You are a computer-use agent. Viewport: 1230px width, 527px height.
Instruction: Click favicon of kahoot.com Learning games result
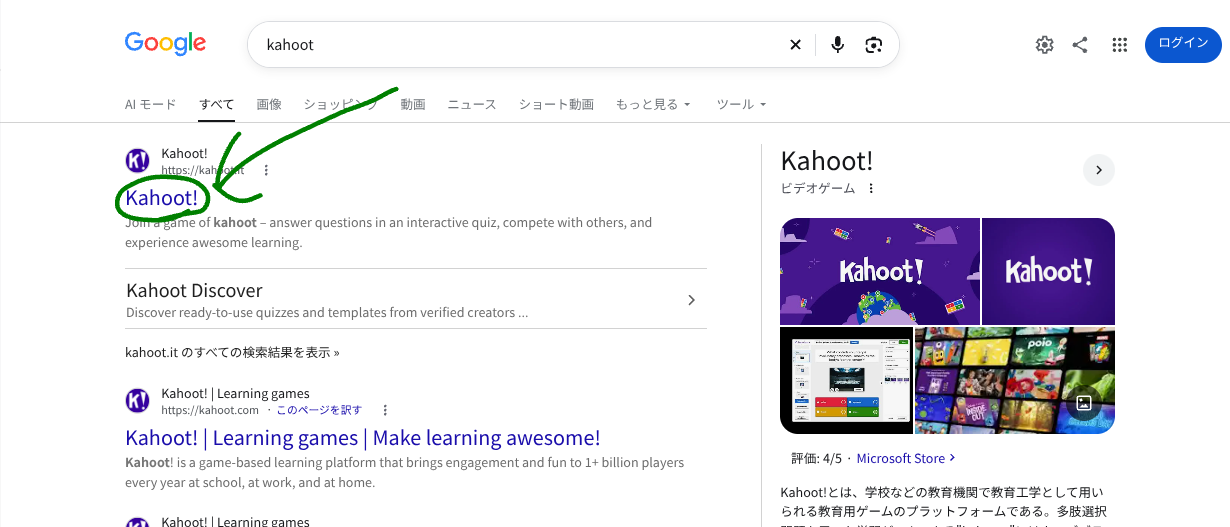138,401
